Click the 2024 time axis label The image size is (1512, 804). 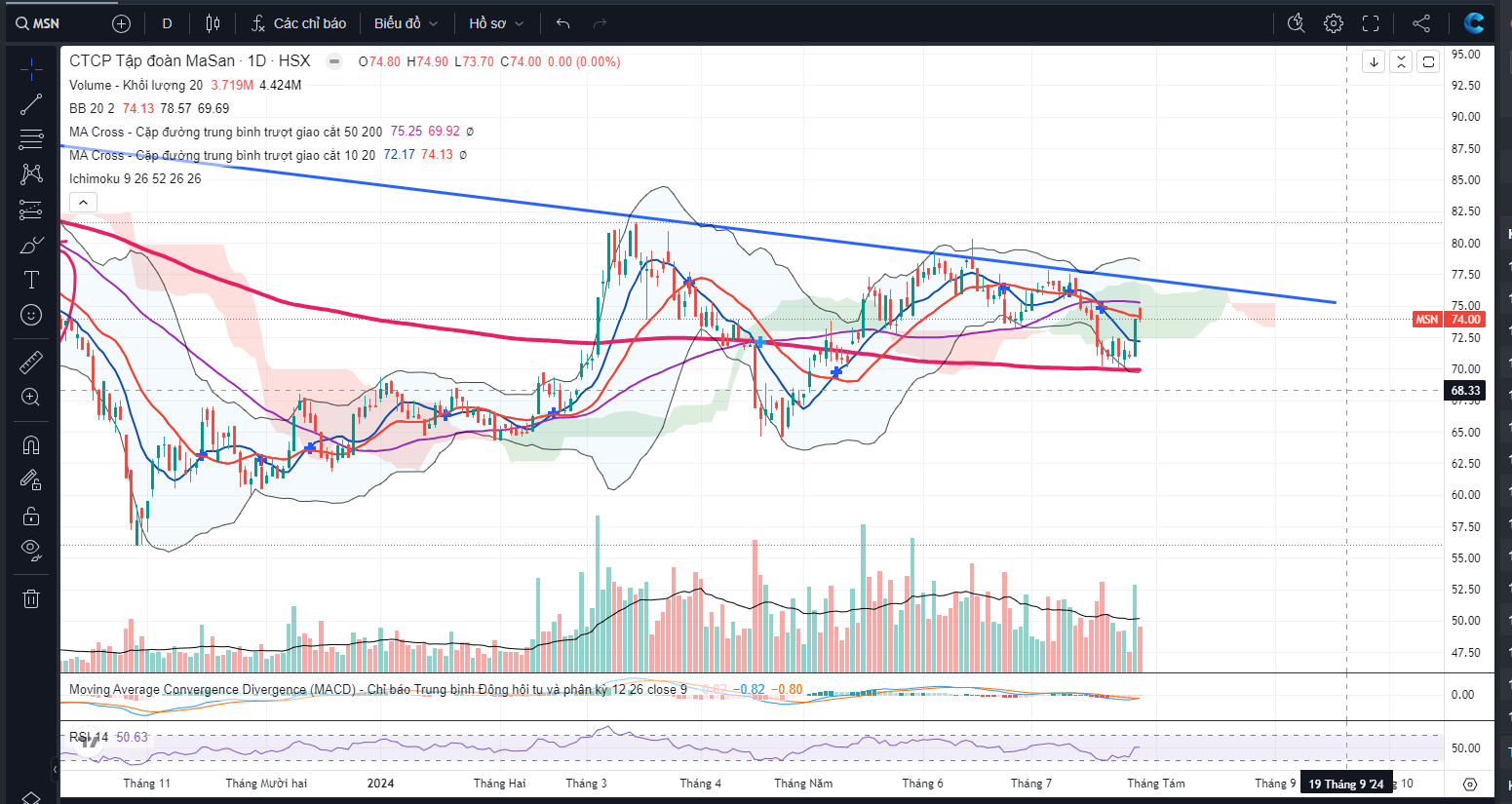click(x=380, y=784)
